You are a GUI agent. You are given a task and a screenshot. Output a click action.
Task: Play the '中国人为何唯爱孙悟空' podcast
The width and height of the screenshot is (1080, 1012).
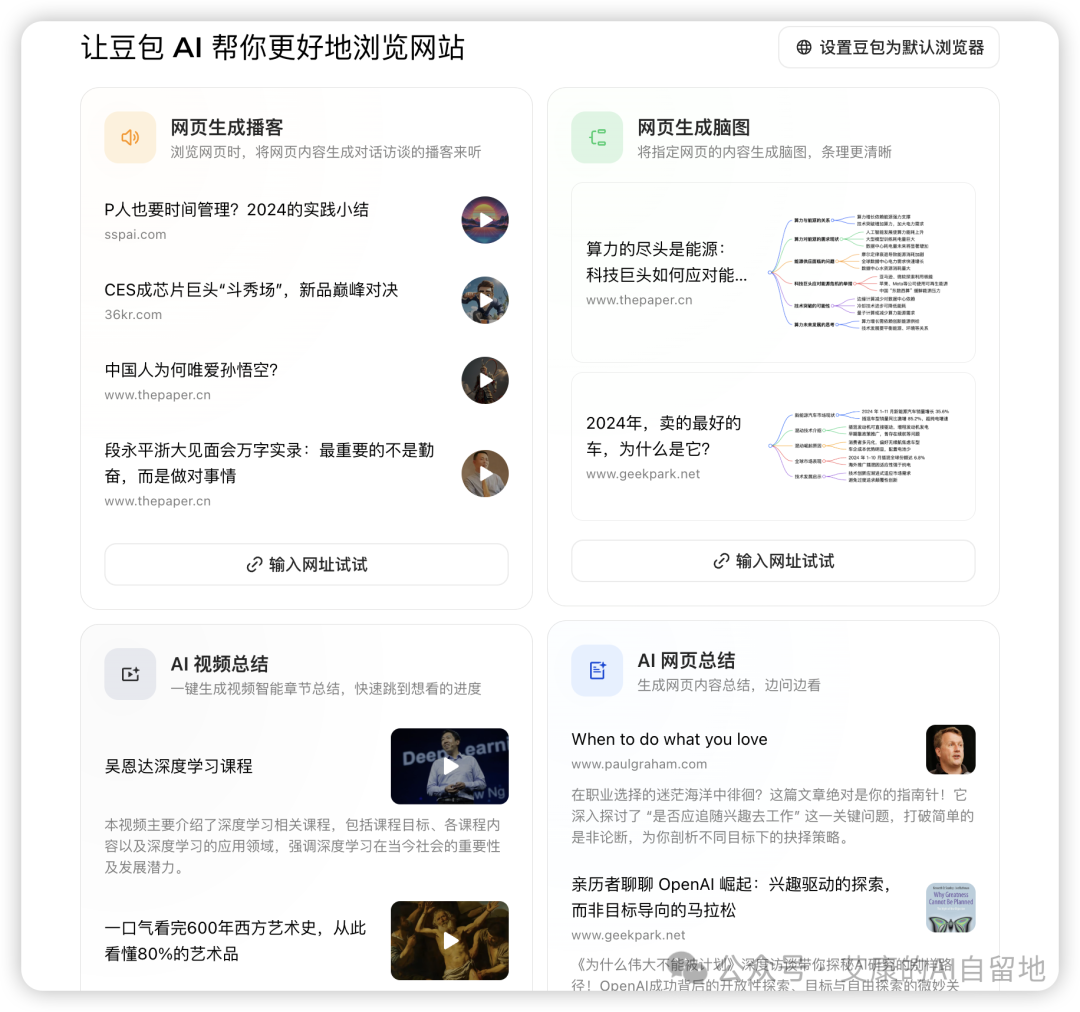tap(485, 380)
